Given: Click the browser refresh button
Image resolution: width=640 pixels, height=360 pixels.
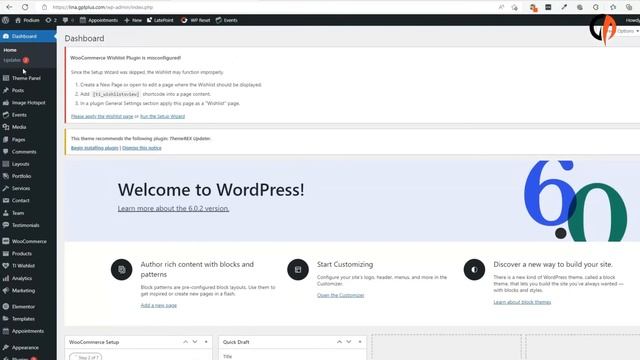Looking at the screenshot, I should (x=25, y=7).
